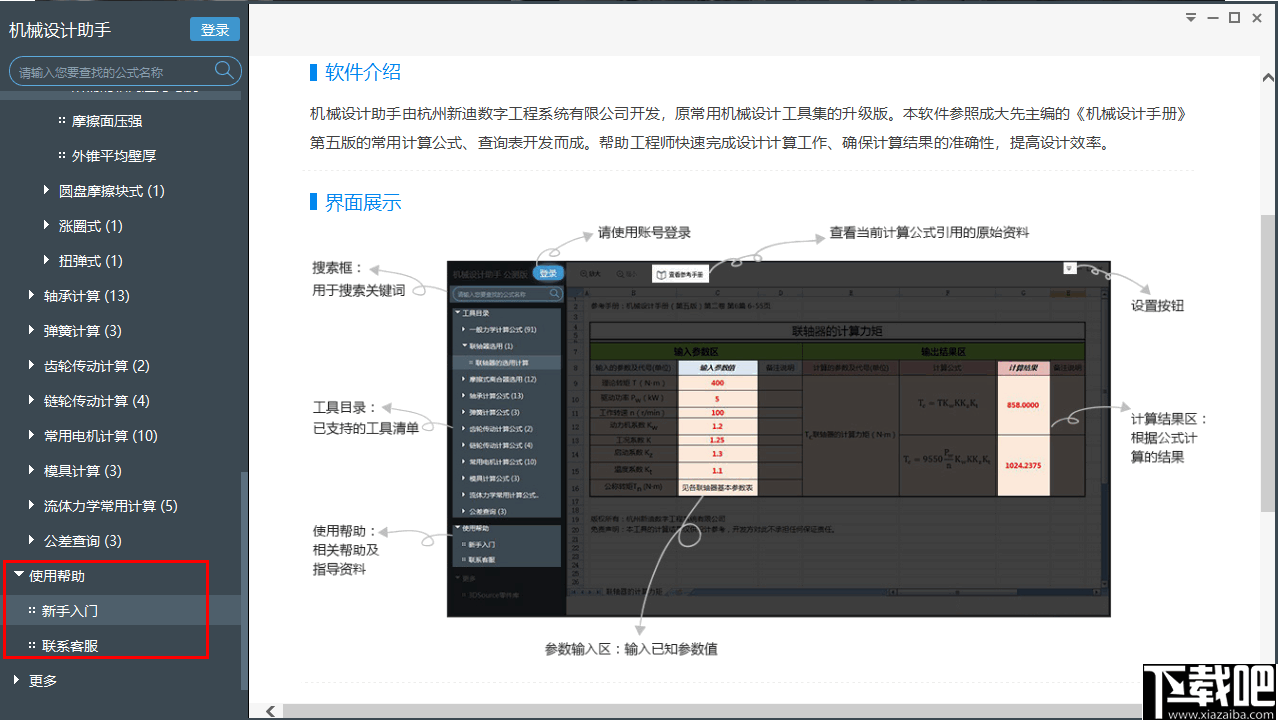Expand 模具计算 (3) category
The height and width of the screenshot is (720, 1278).
point(32,470)
